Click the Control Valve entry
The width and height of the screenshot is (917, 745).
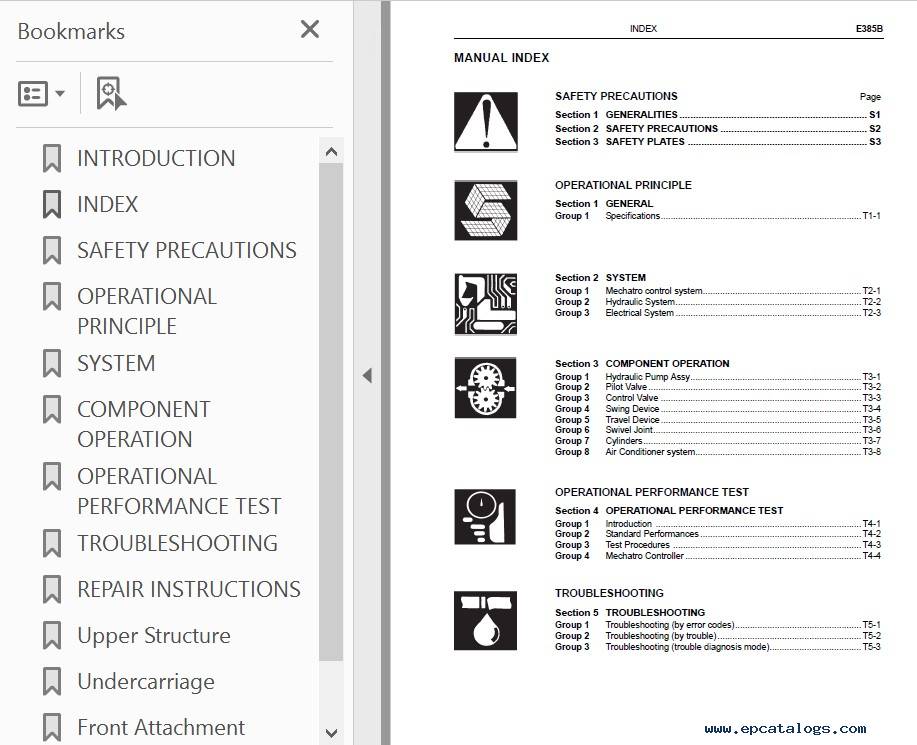(718, 398)
